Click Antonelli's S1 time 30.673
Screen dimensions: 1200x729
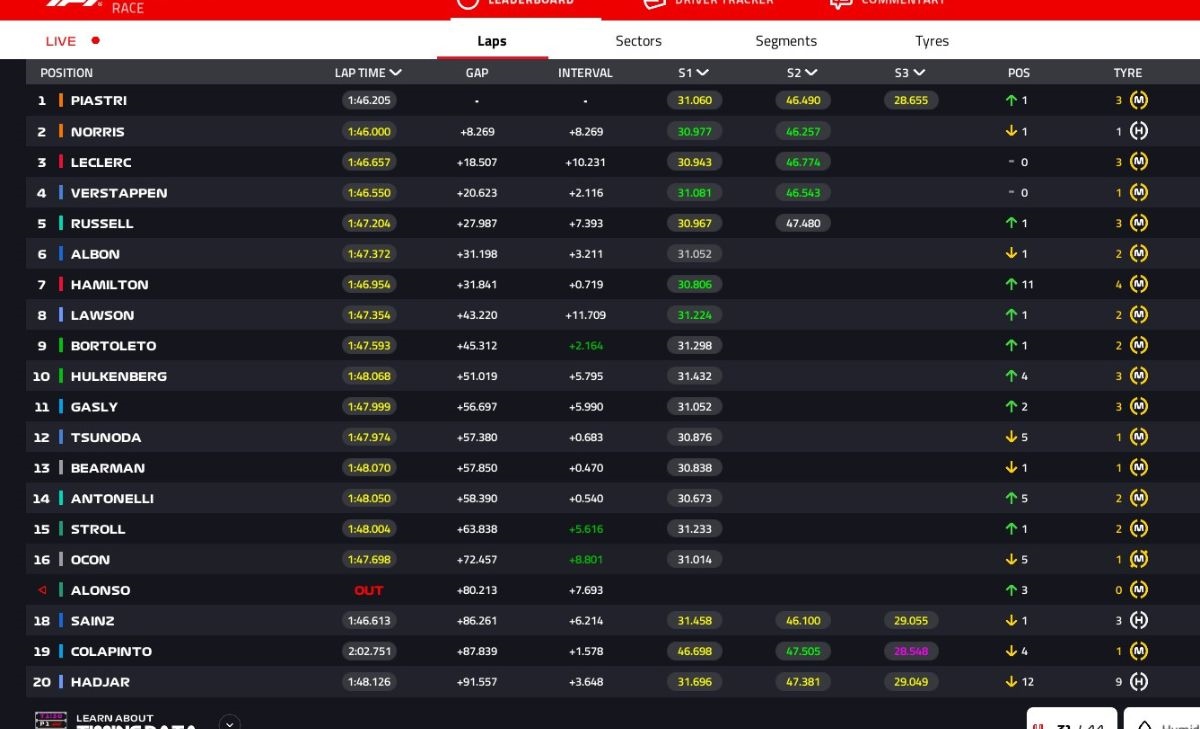click(x=695, y=498)
